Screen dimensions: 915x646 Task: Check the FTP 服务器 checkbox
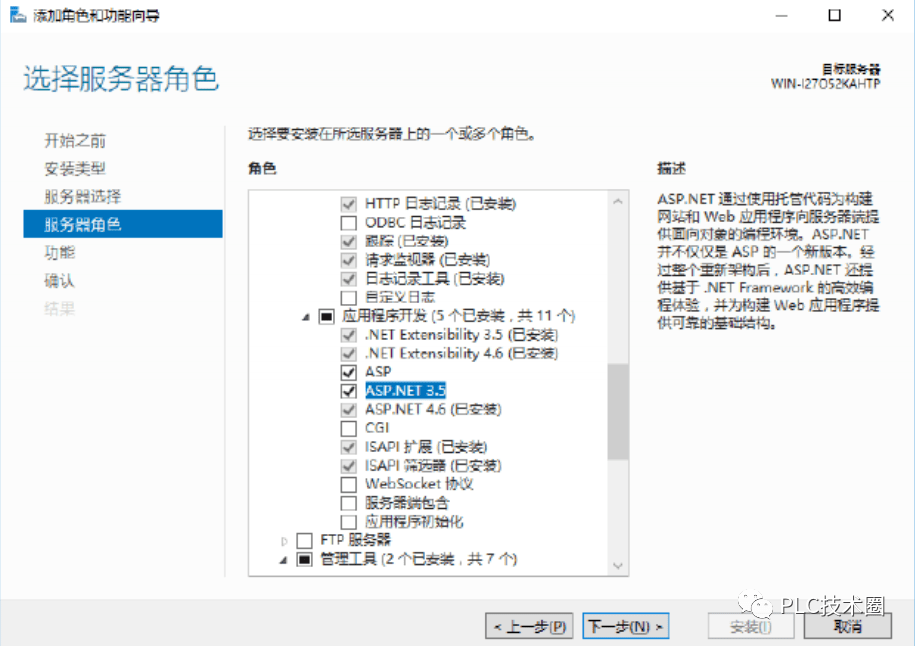pos(304,540)
